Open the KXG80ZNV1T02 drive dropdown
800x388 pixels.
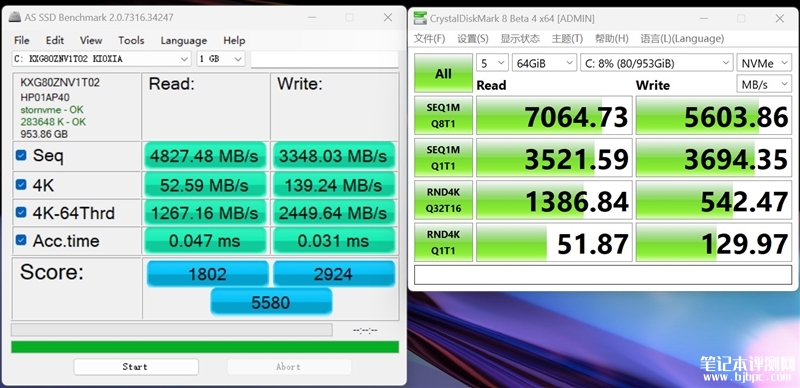point(102,59)
